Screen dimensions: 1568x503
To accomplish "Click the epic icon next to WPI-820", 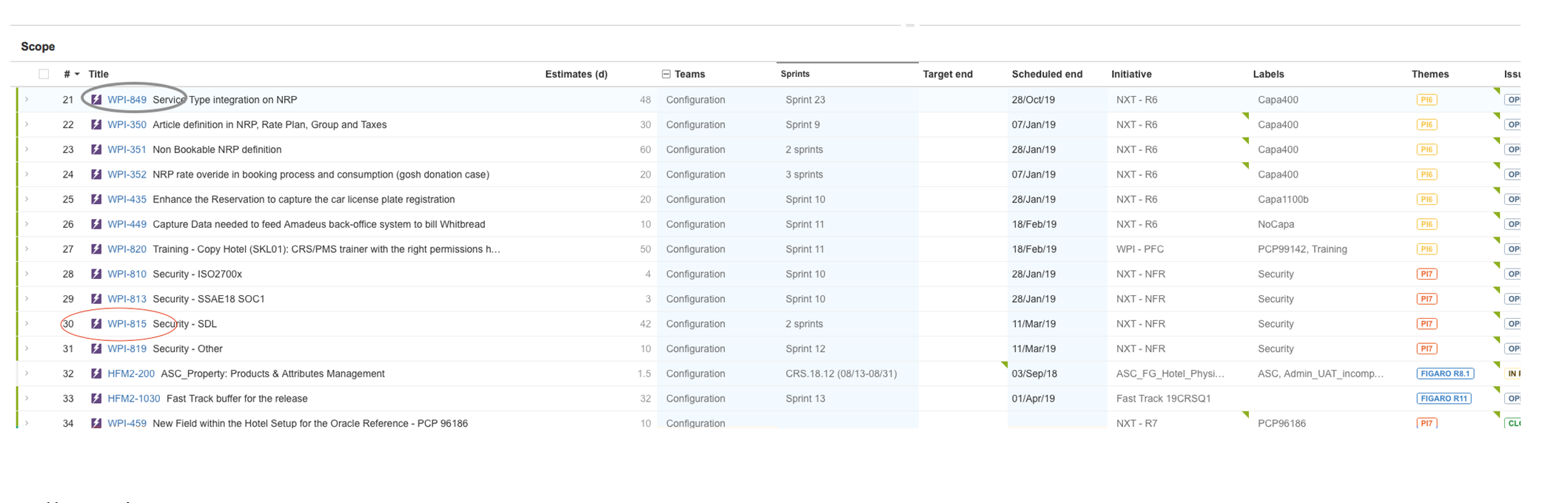I will (x=96, y=249).
